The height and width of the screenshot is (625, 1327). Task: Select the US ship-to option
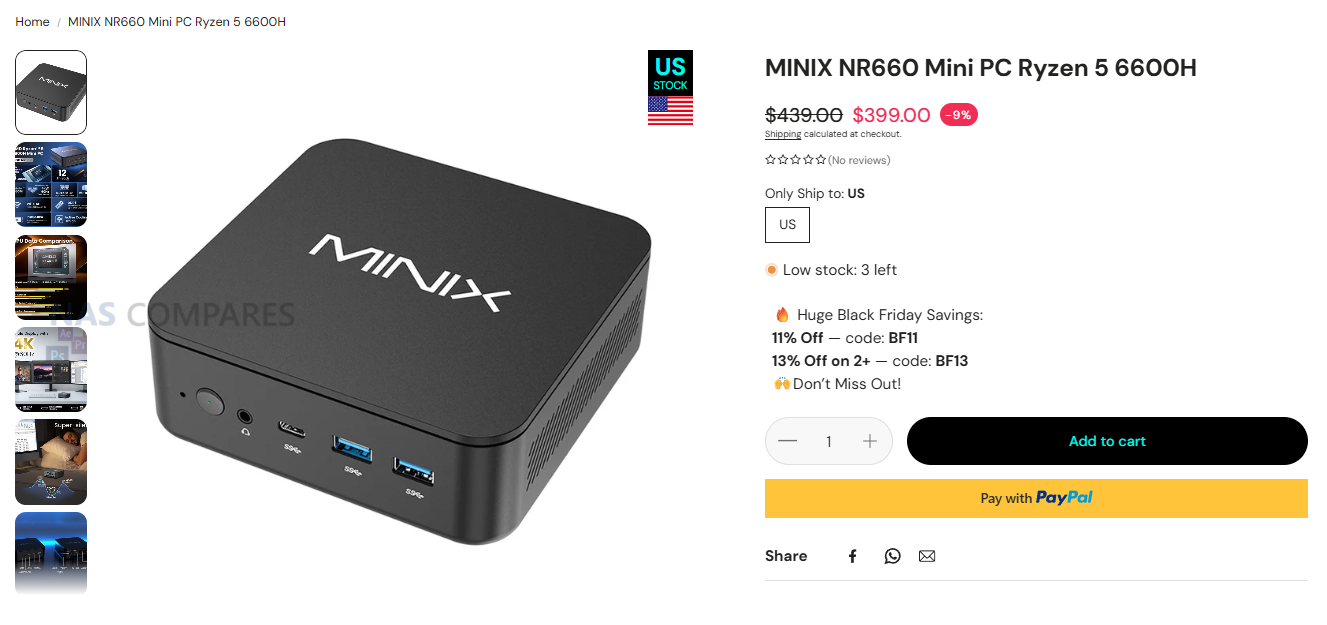coord(787,225)
